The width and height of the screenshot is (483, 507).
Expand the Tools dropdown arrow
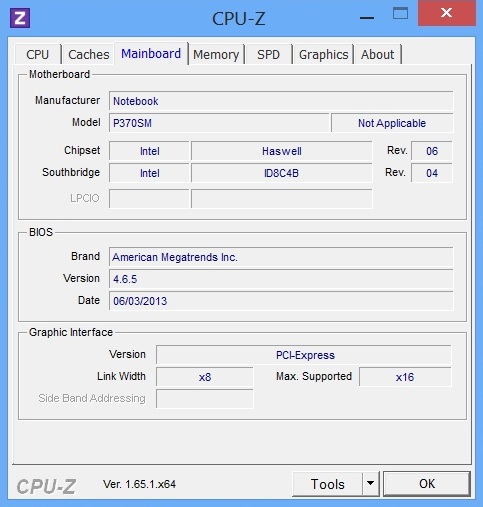370,484
